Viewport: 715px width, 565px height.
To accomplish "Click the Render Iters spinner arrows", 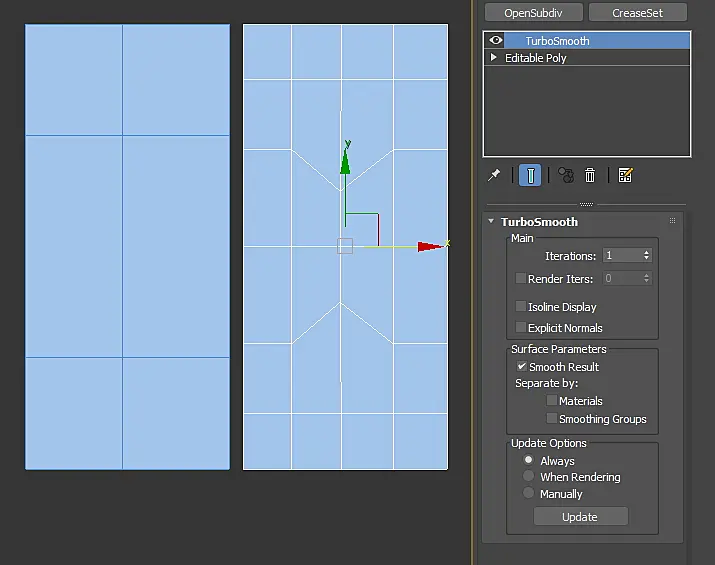I will 647,278.
